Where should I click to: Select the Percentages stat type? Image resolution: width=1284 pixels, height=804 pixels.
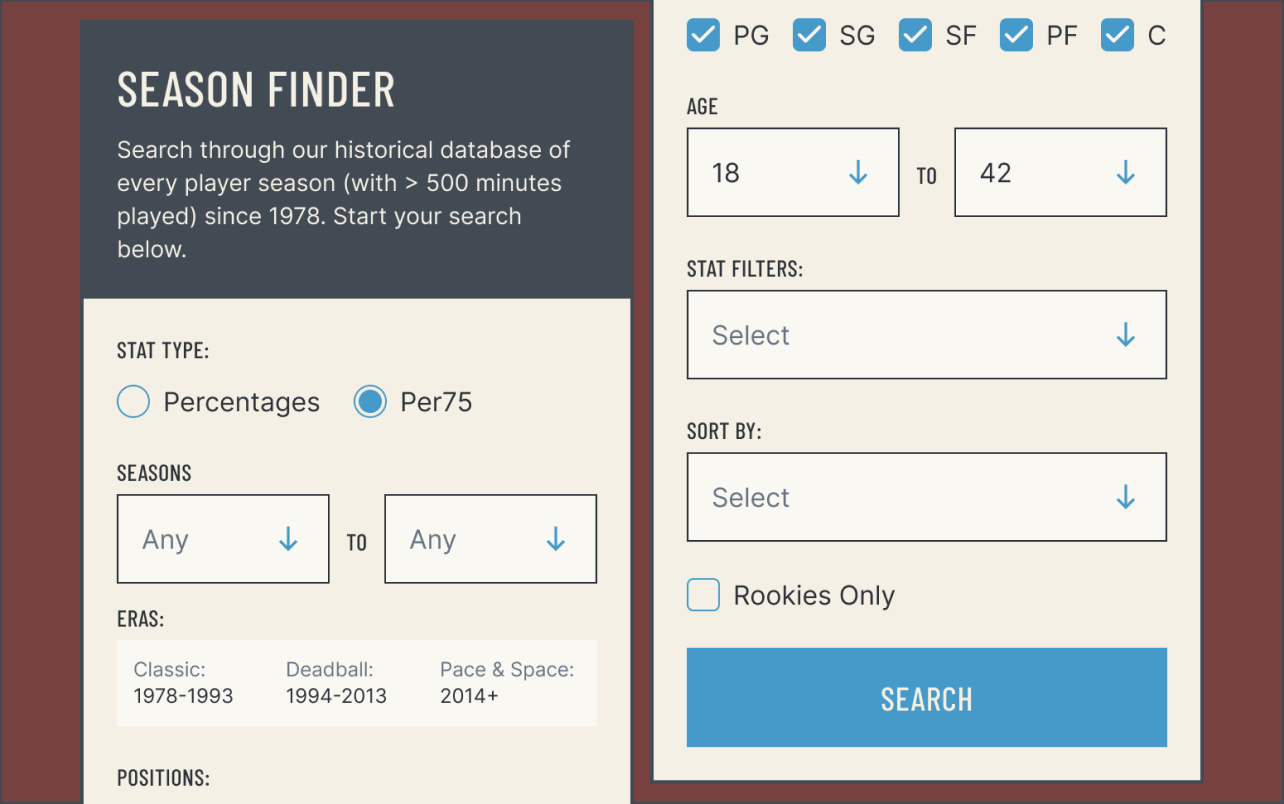pos(133,401)
